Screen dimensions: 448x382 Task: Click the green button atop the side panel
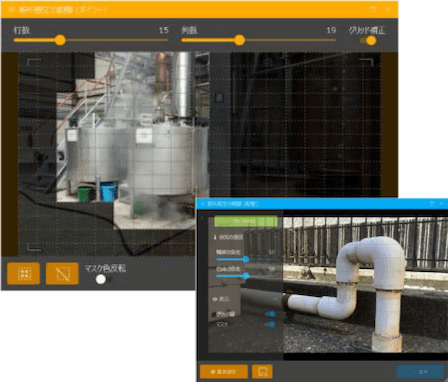click(x=246, y=221)
